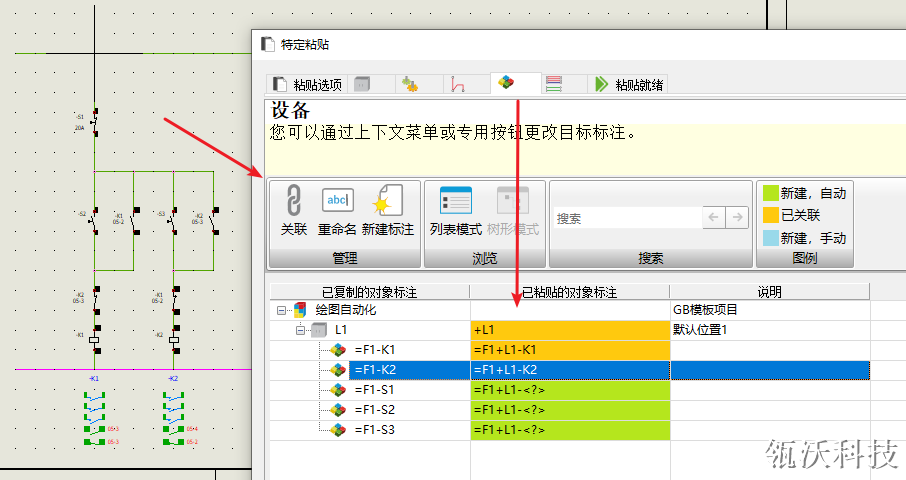Switch to the striped red-green list tab
The height and width of the screenshot is (480, 906).
click(553, 85)
